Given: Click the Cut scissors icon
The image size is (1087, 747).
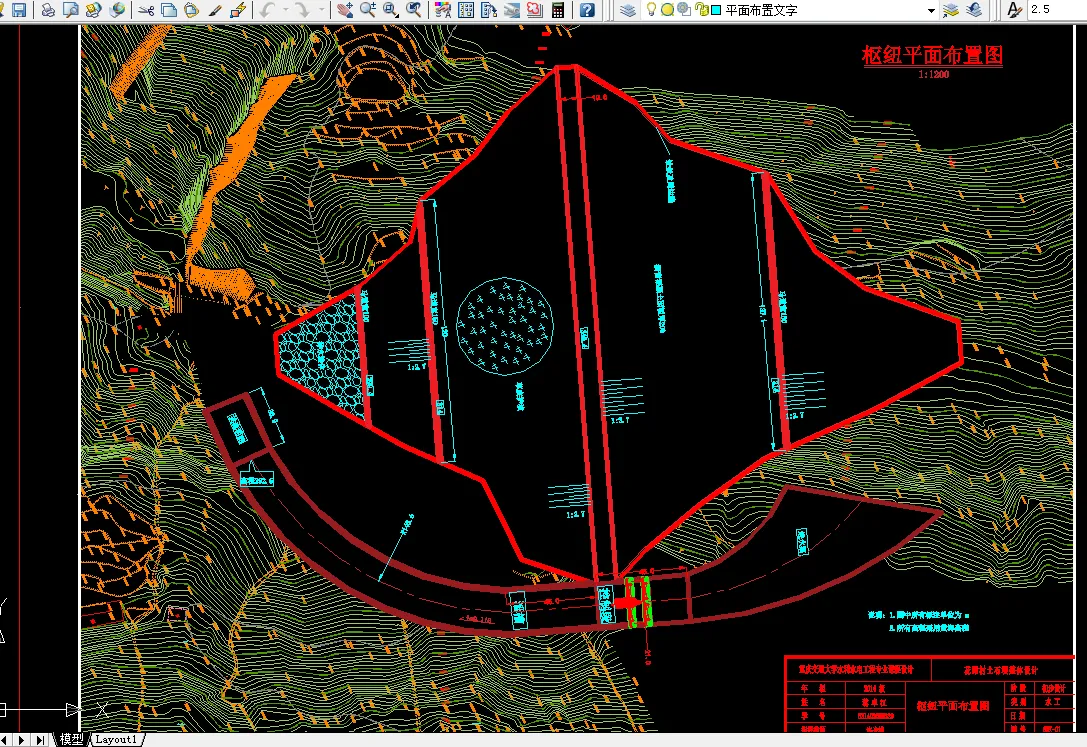Looking at the screenshot, I should (146, 10).
